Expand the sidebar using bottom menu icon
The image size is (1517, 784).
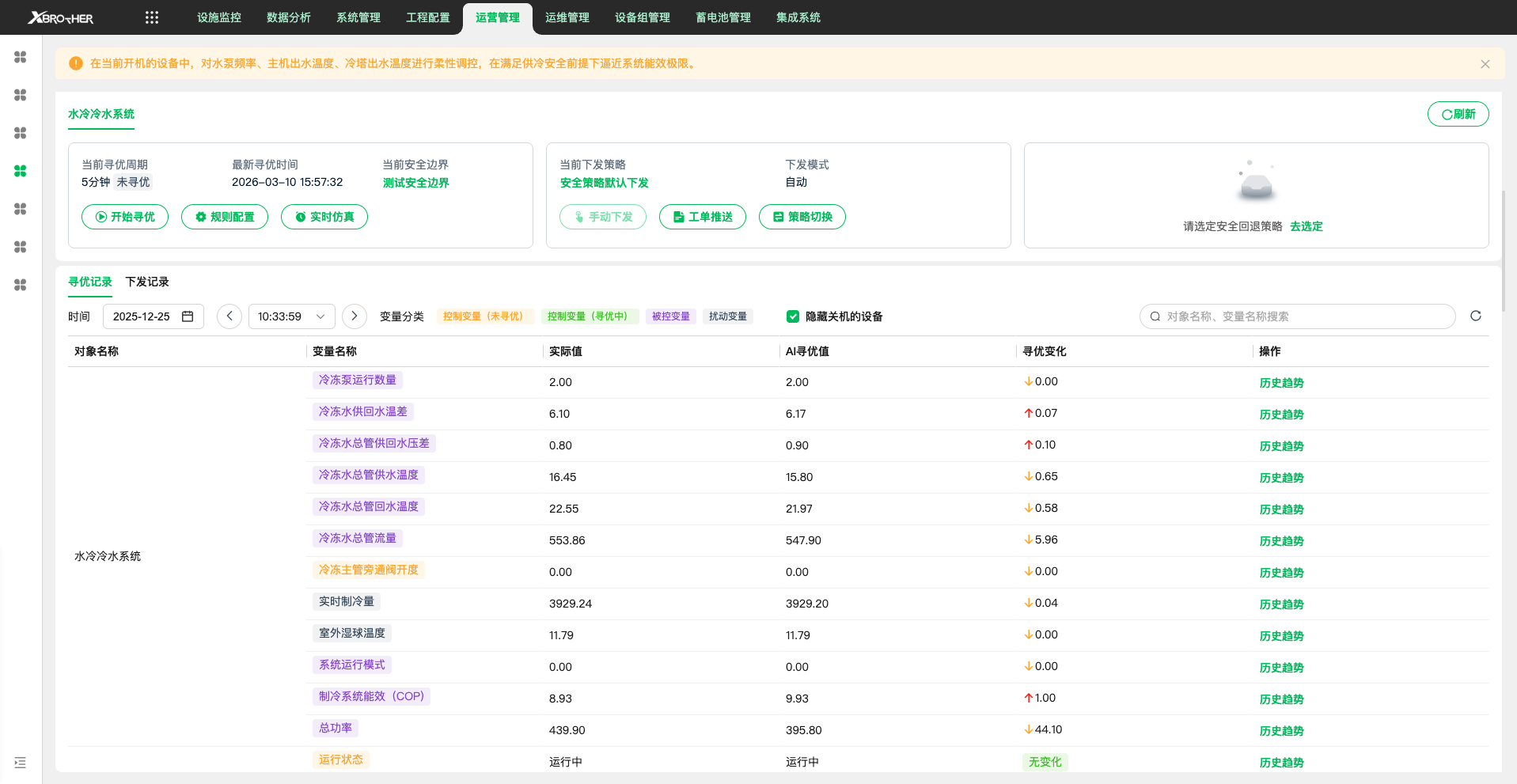pyautogui.click(x=21, y=763)
